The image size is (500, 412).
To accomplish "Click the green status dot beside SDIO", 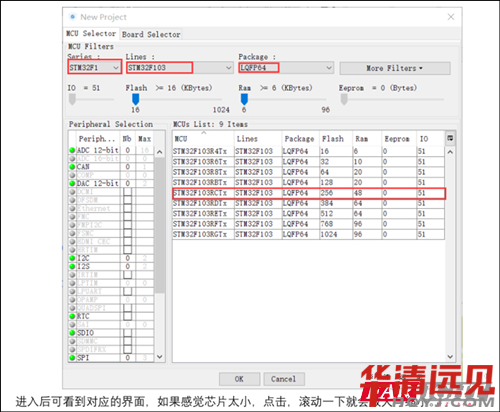I will pyautogui.click(x=72, y=333).
